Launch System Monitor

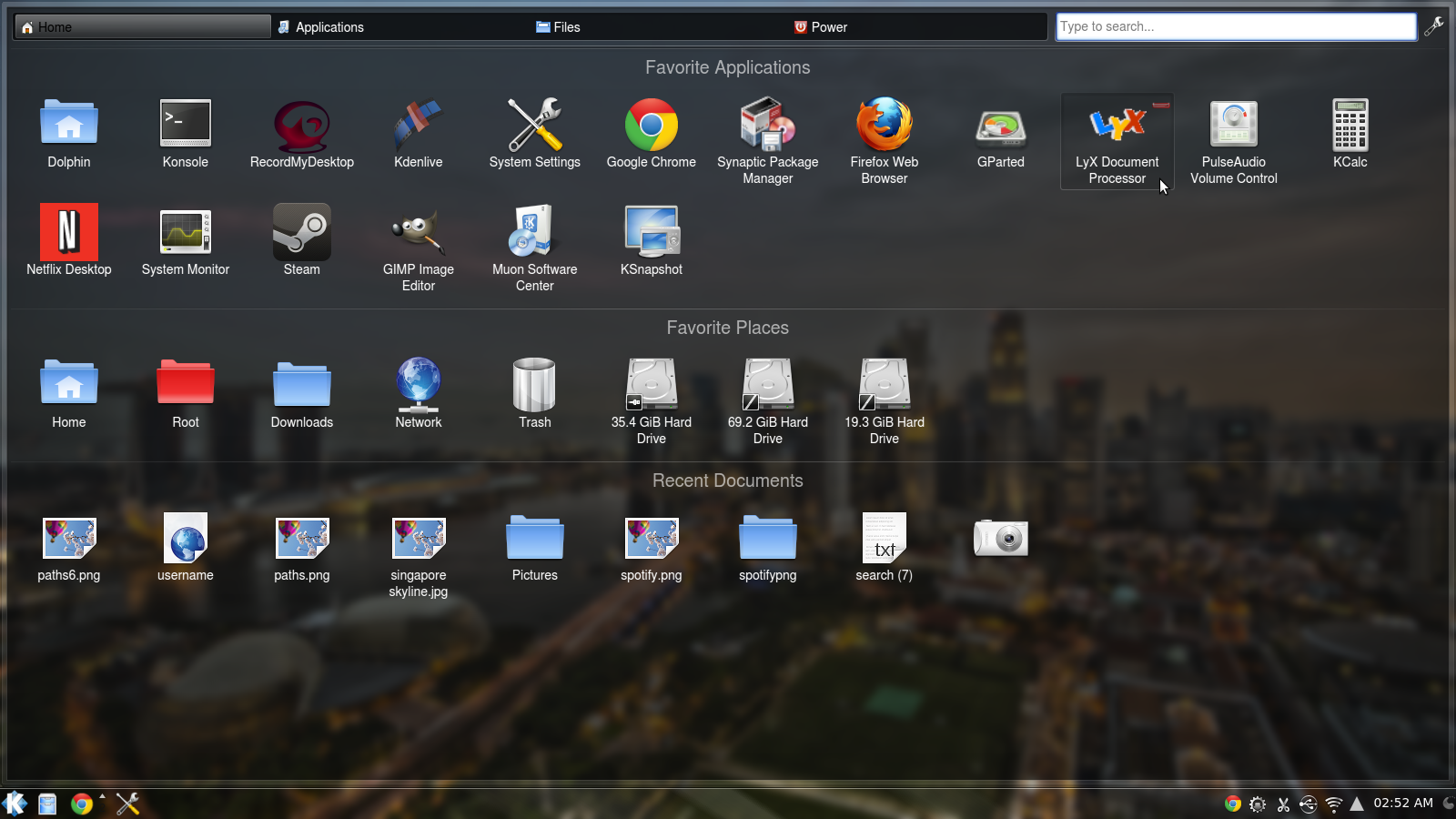[x=186, y=241]
